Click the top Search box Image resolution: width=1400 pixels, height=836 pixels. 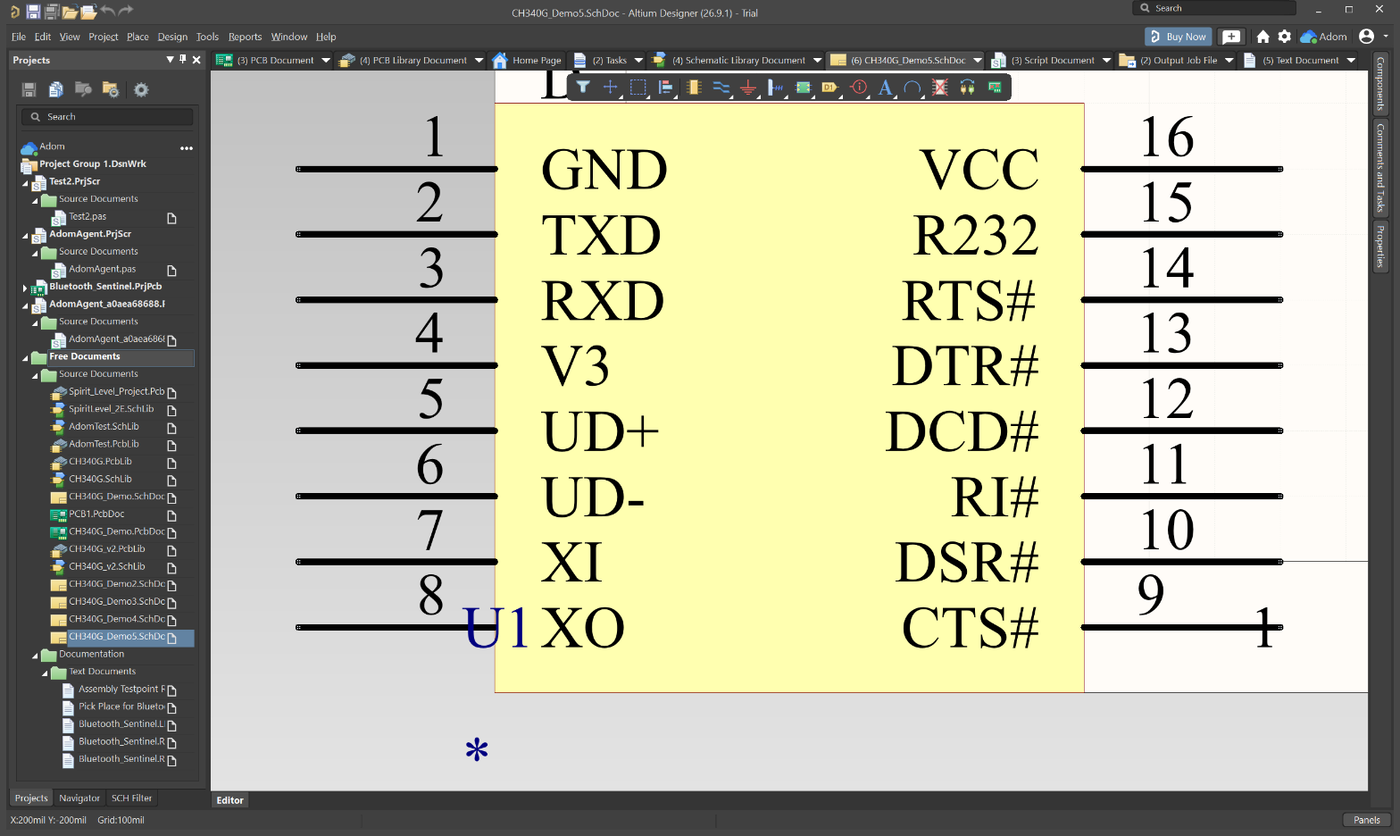point(1214,8)
